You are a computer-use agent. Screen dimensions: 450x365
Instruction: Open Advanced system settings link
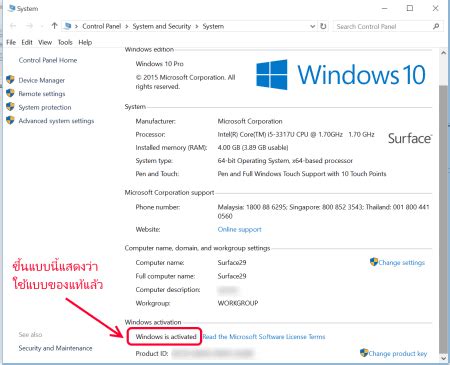pos(56,121)
